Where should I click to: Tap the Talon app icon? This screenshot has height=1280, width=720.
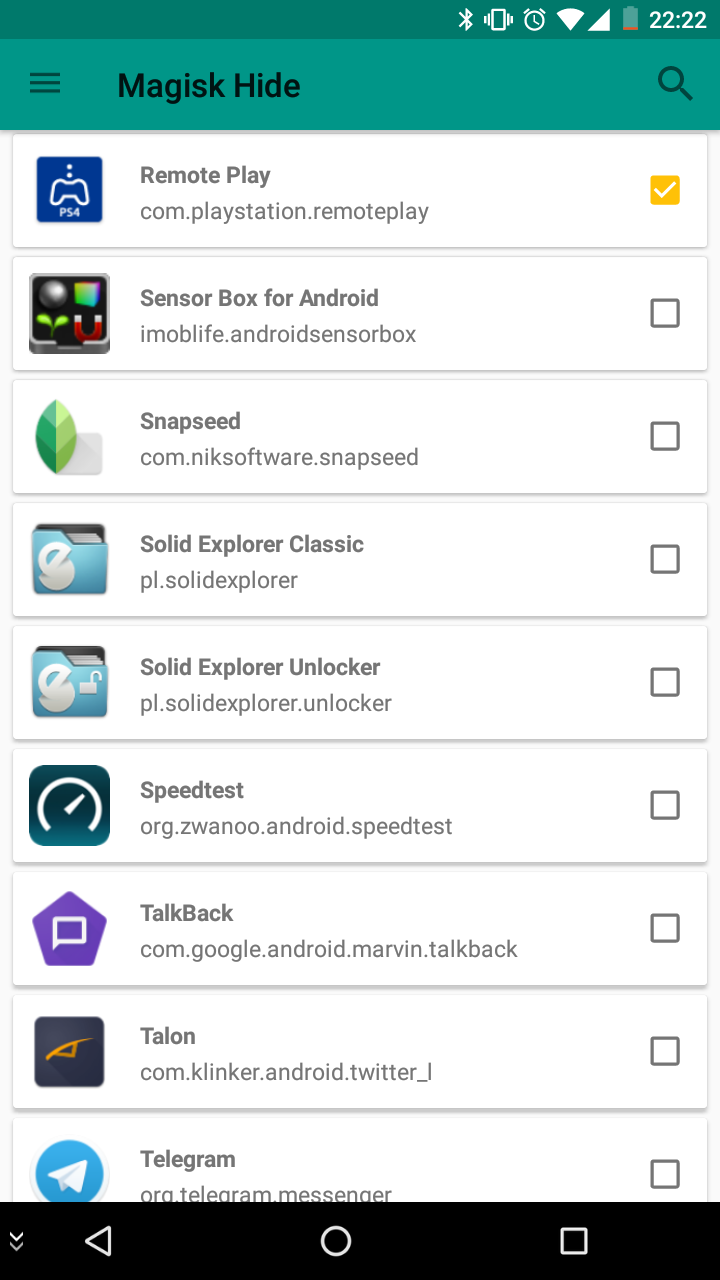[x=70, y=1051]
